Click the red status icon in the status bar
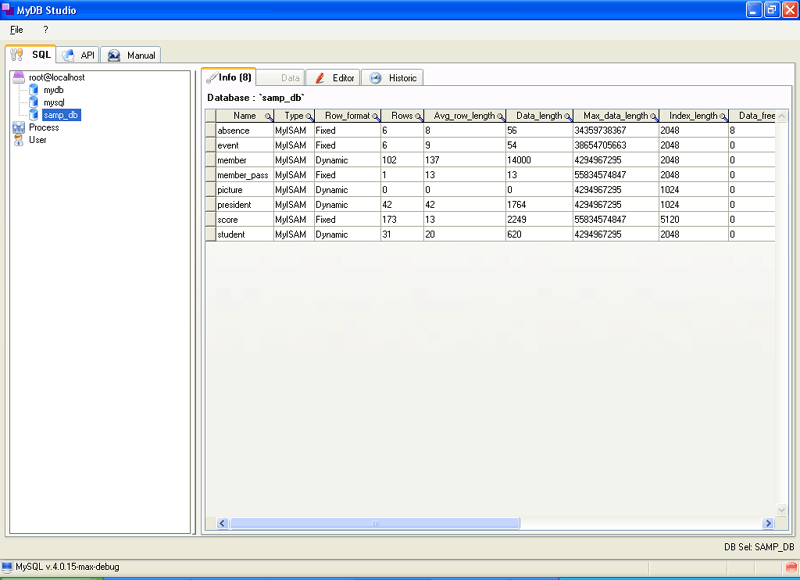The height and width of the screenshot is (580, 800). point(791,567)
